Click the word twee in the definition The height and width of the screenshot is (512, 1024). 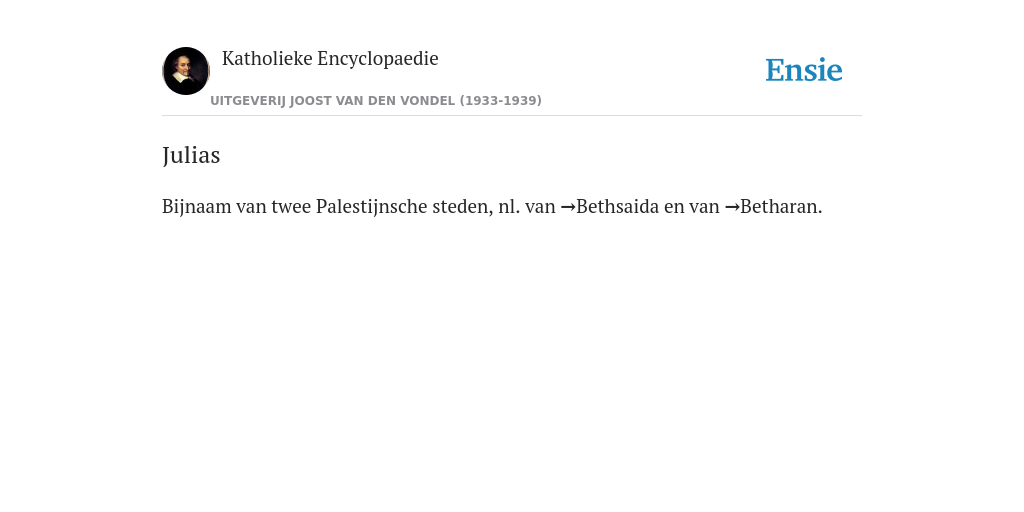[x=291, y=206]
